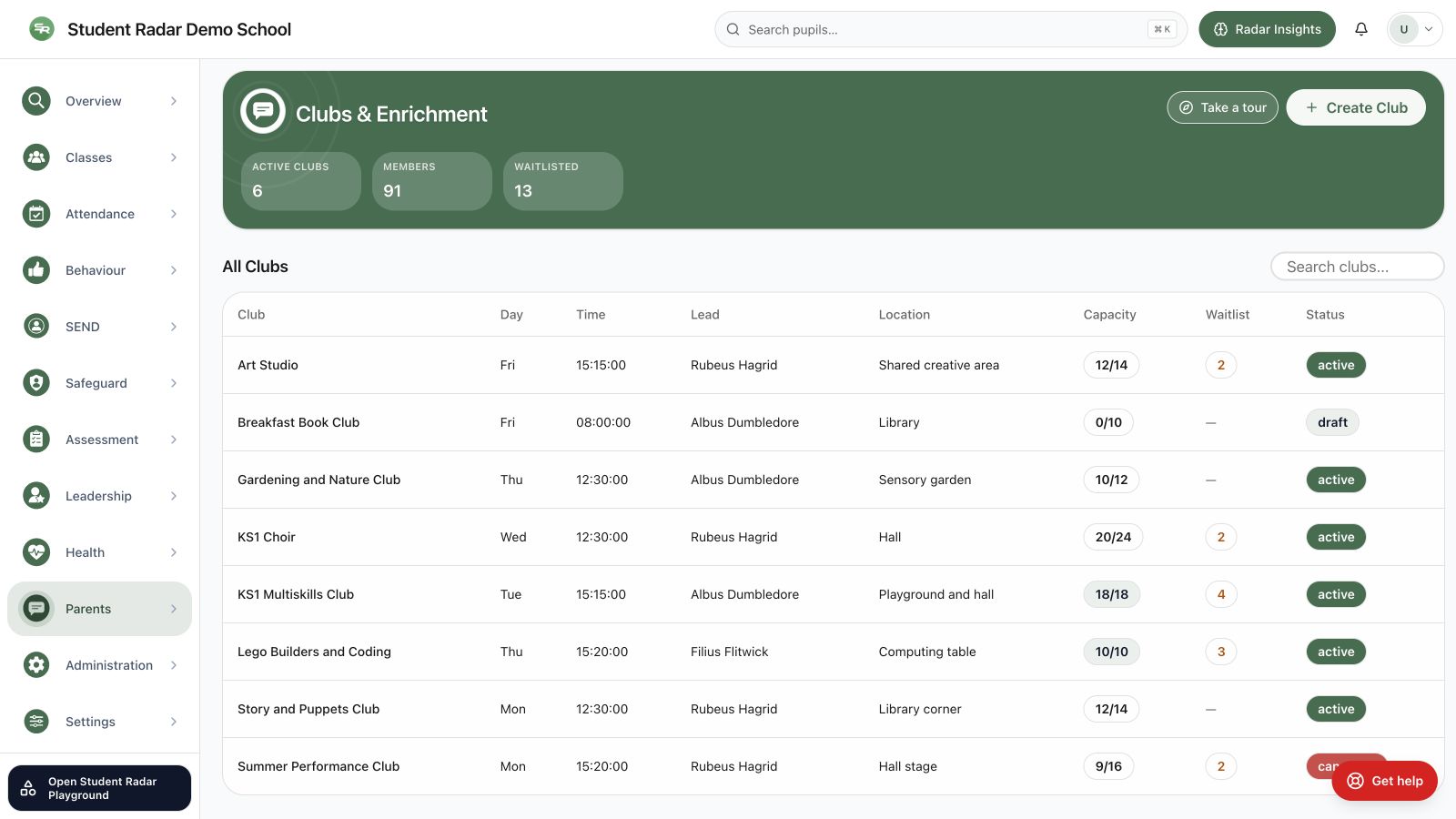Open Radar Insights
This screenshot has width=1456, height=819.
pos(1267,29)
